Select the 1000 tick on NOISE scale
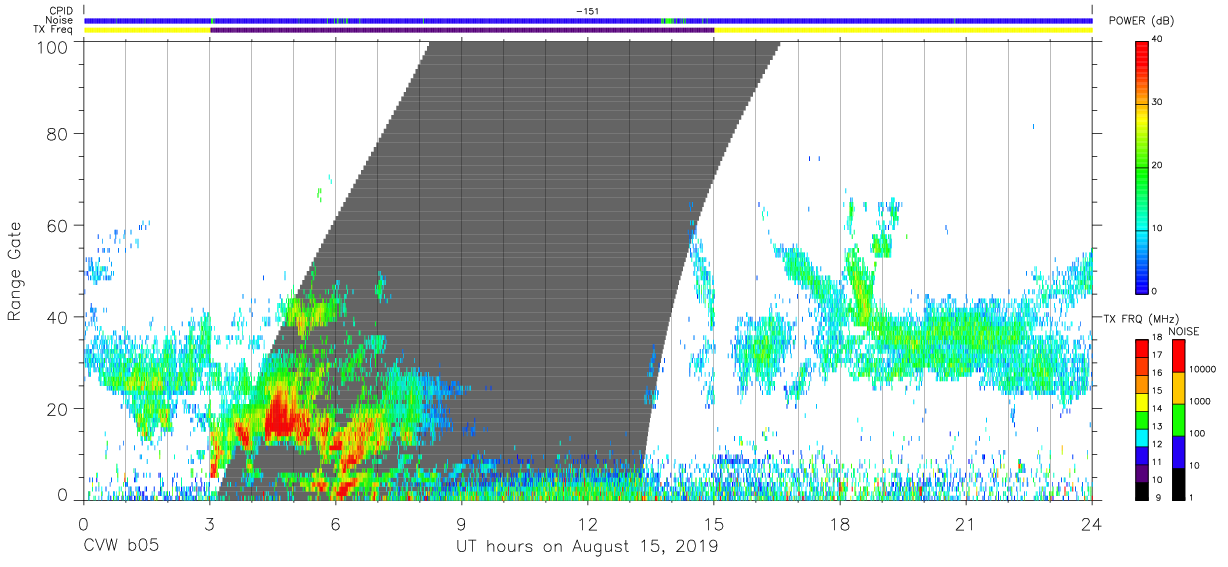1228x567 pixels. point(1201,402)
